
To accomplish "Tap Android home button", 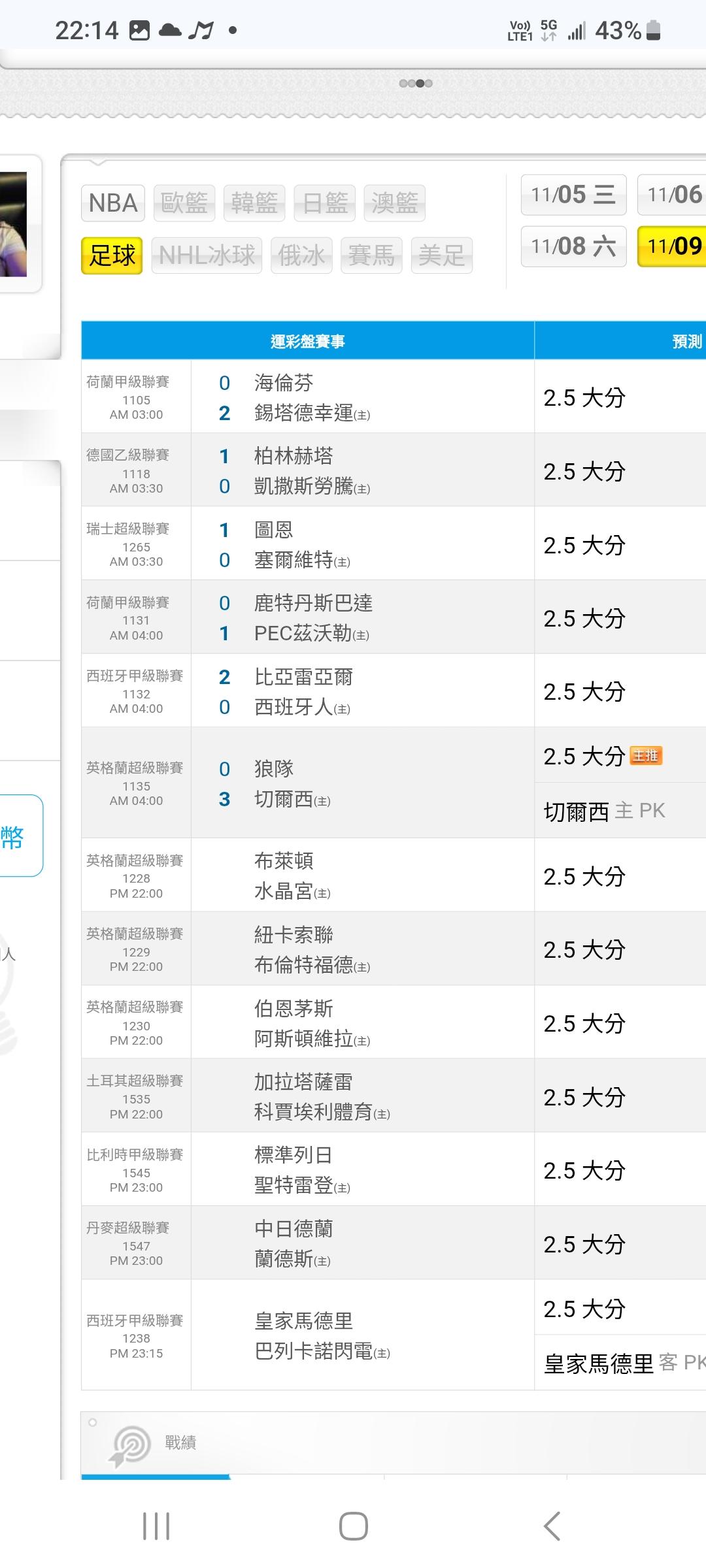I will tap(354, 1526).
